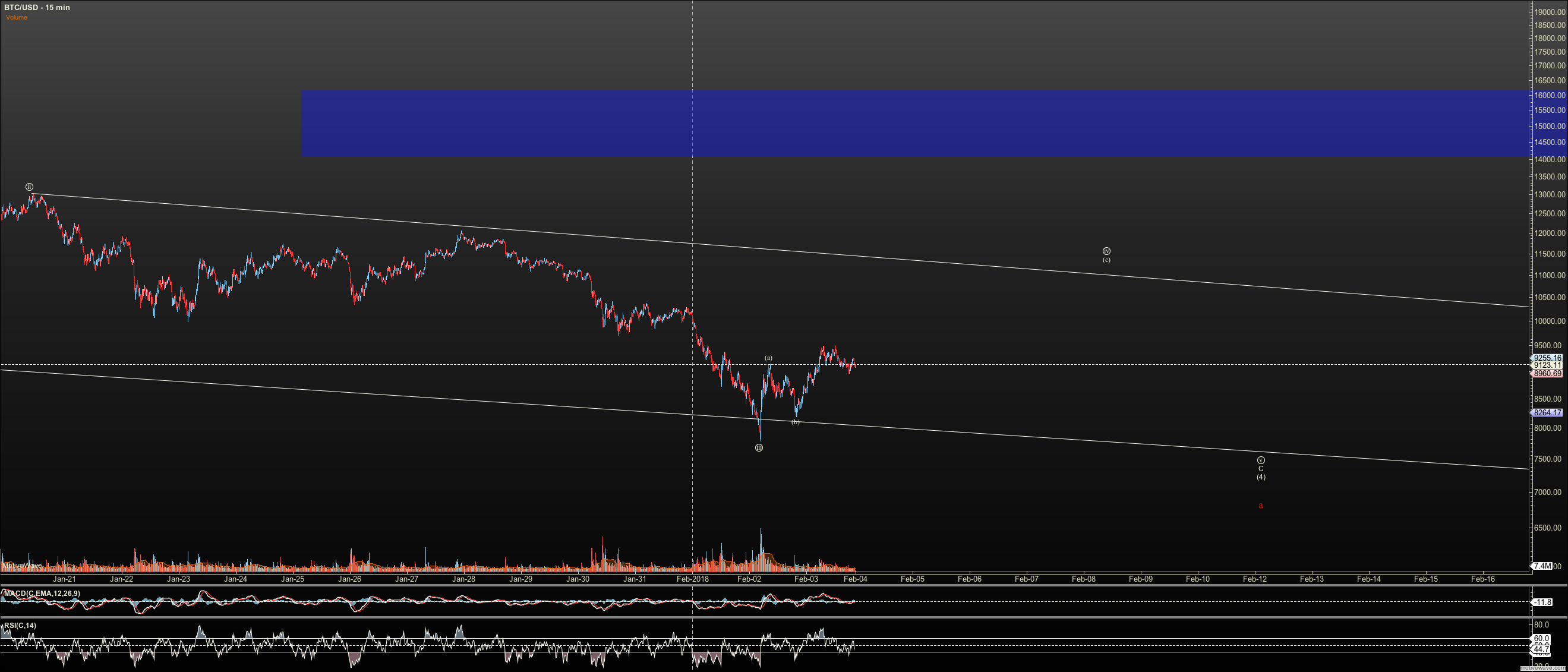Select the (a) wave label above Feb-02
The height and width of the screenshot is (672, 1568).
769,358
